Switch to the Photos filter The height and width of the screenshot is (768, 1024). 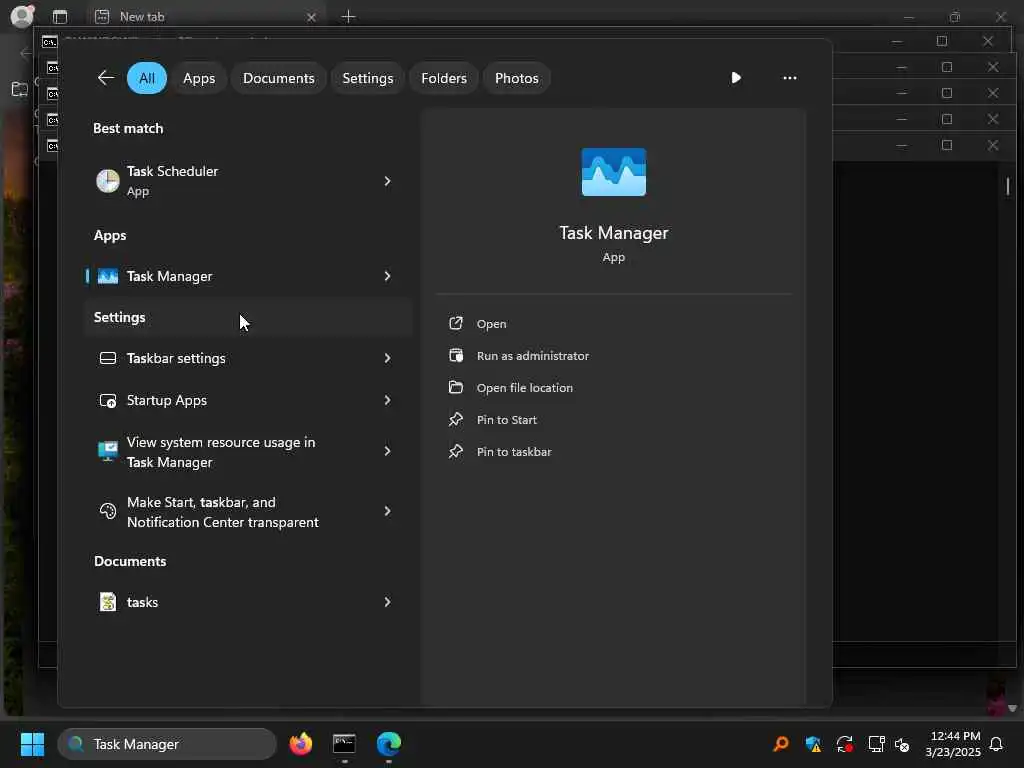(517, 78)
